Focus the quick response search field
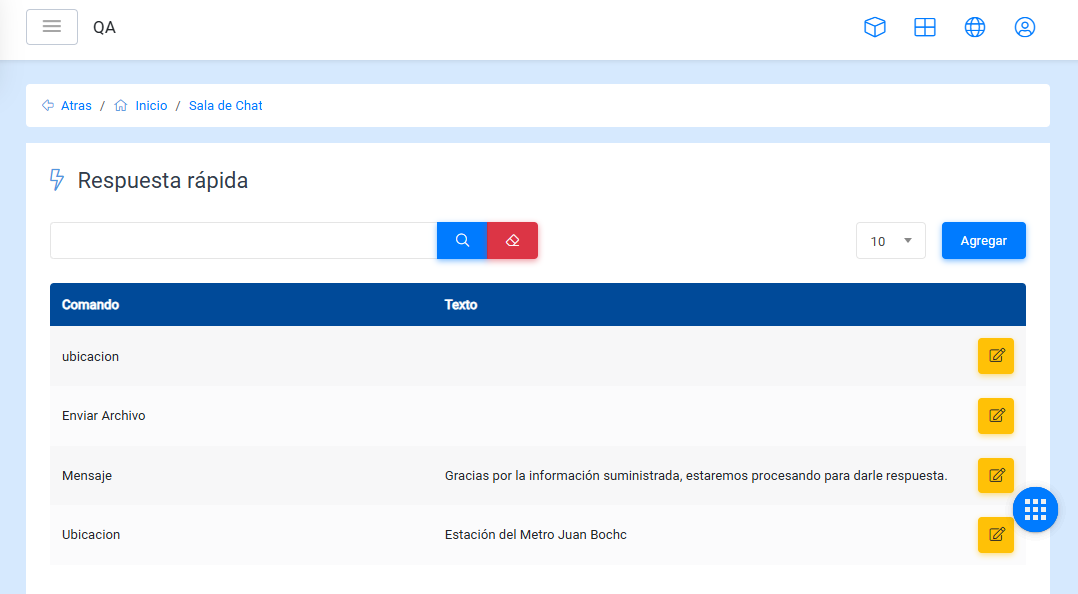Image resolution: width=1078 pixels, height=594 pixels. pos(243,241)
